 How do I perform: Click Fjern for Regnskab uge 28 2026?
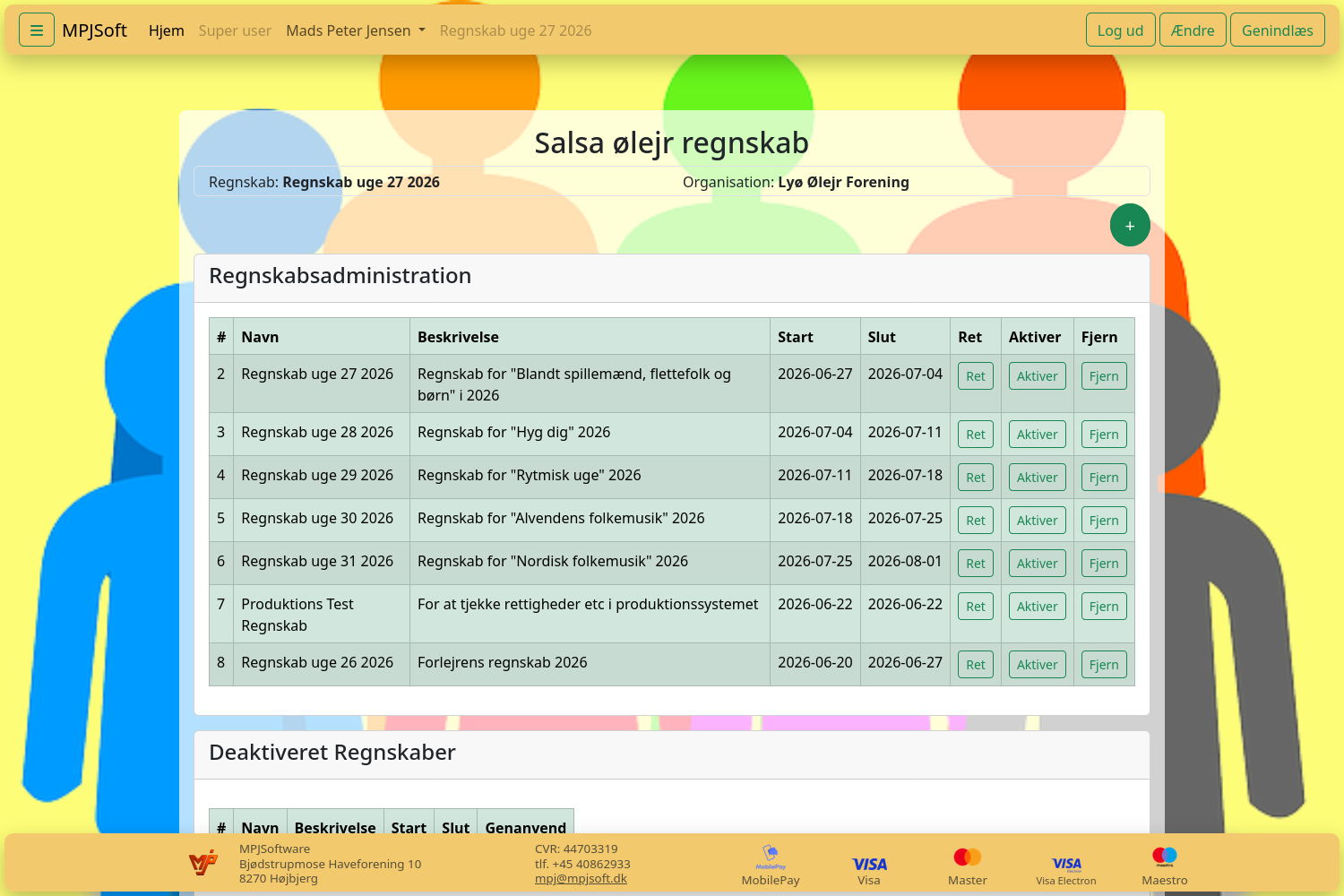[x=1104, y=435]
